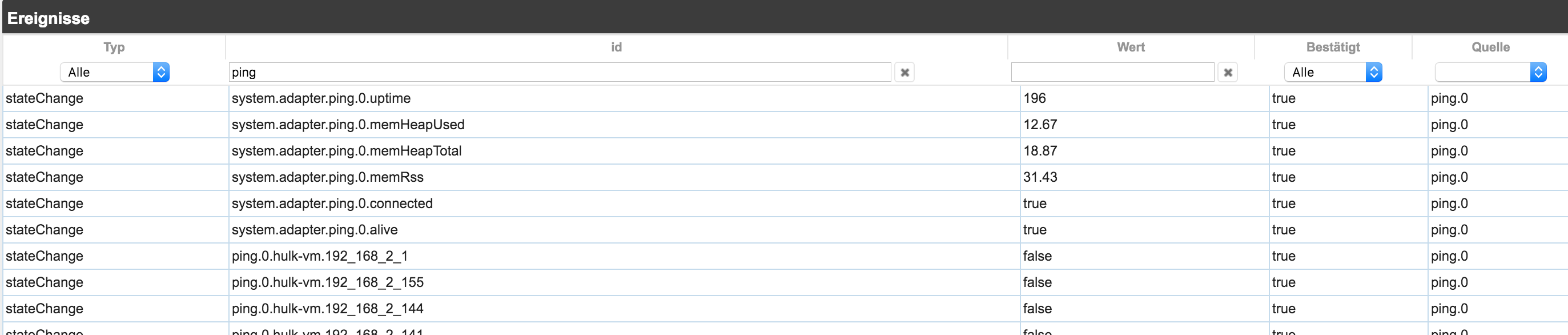The image size is (1568, 335).
Task: Click stateChange in the uptime row
Action: coord(45,98)
